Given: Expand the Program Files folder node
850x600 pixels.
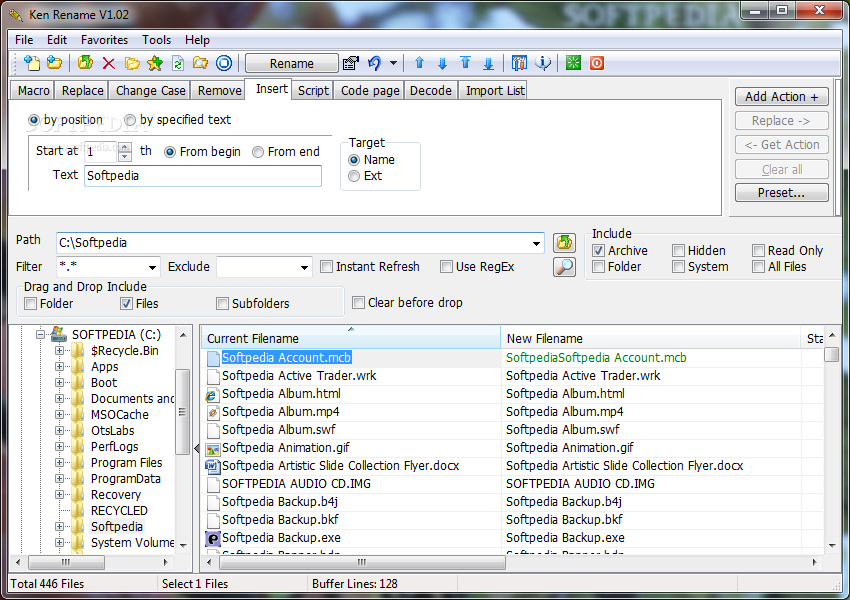Looking at the screenshot, I should pos(60,463).
